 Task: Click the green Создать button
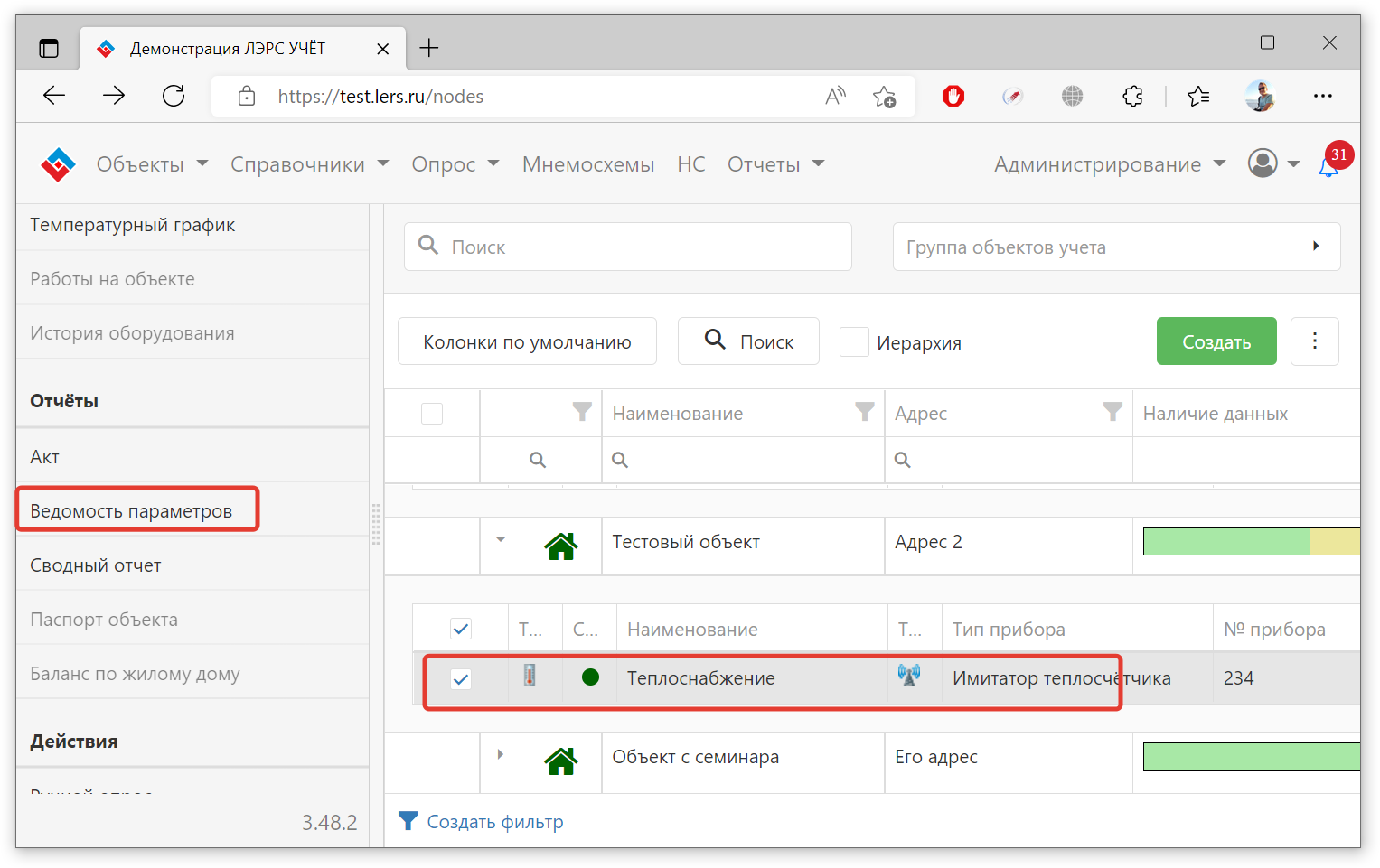point(1216,341)
